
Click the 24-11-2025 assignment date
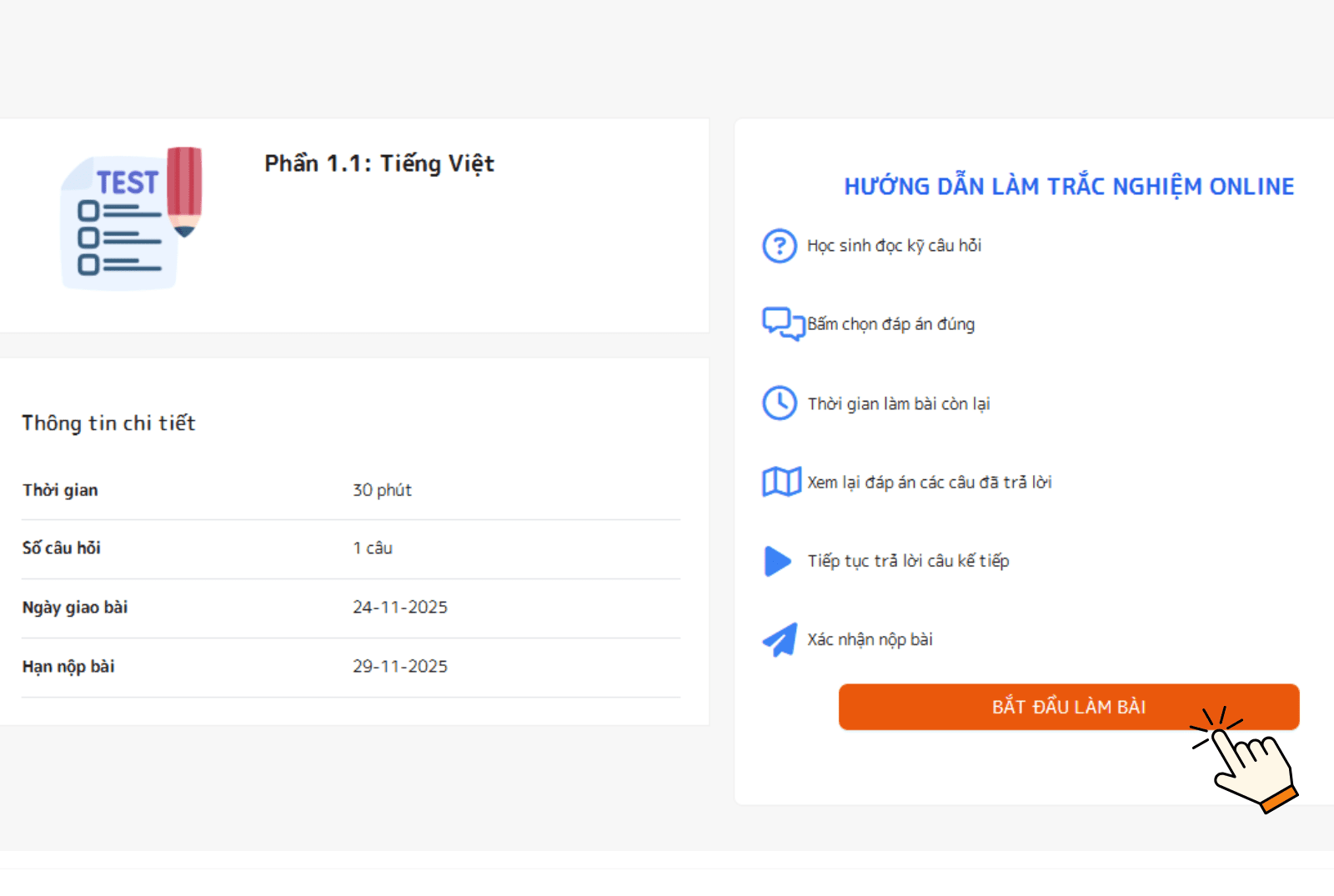click(x=400, y=608)
